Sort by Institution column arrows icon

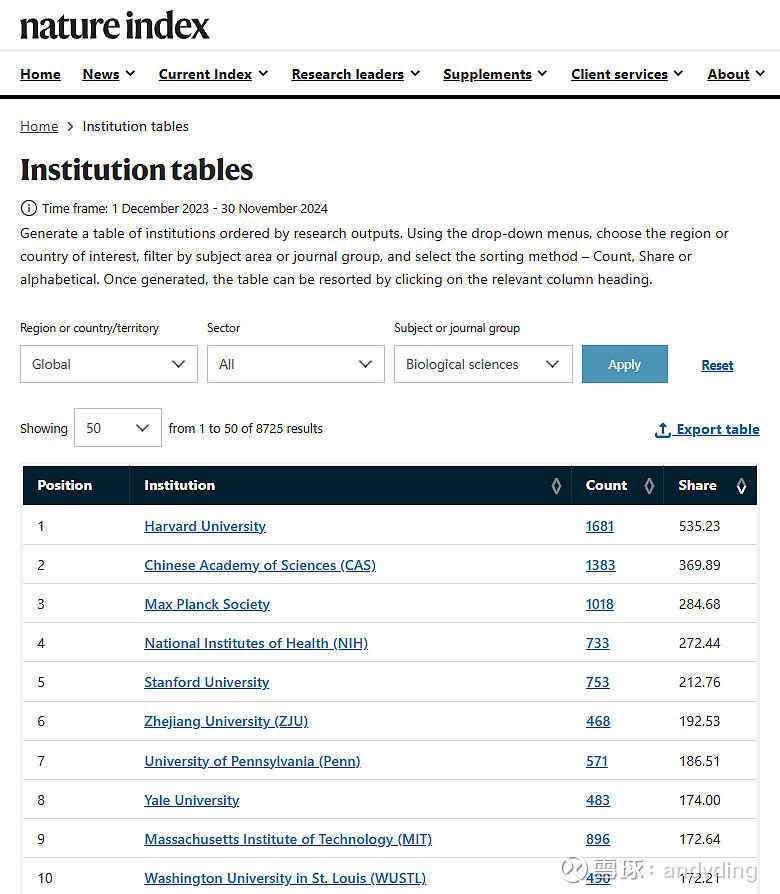[x=556, y=486]
